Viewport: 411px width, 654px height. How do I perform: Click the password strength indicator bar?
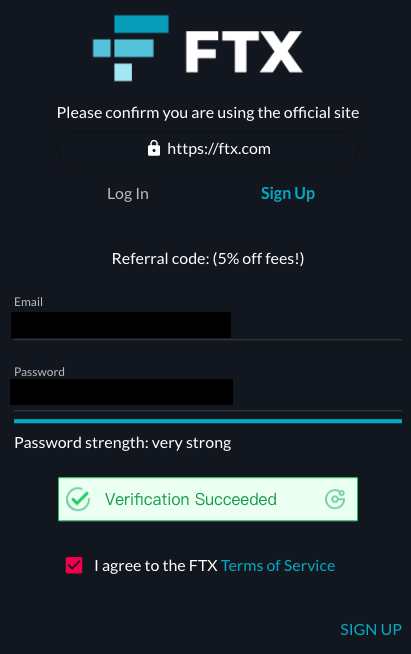click(x=208, y=421)
